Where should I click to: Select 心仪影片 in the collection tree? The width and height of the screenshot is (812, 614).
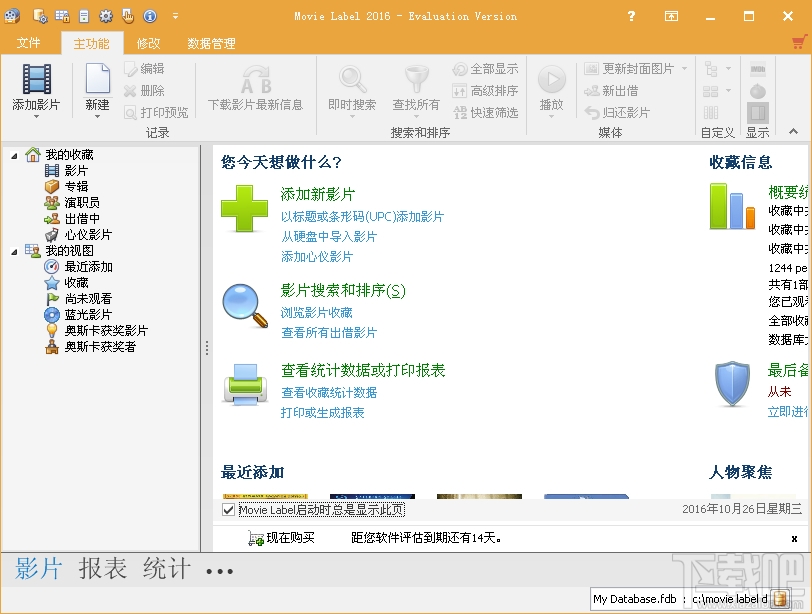pos(78,235)
